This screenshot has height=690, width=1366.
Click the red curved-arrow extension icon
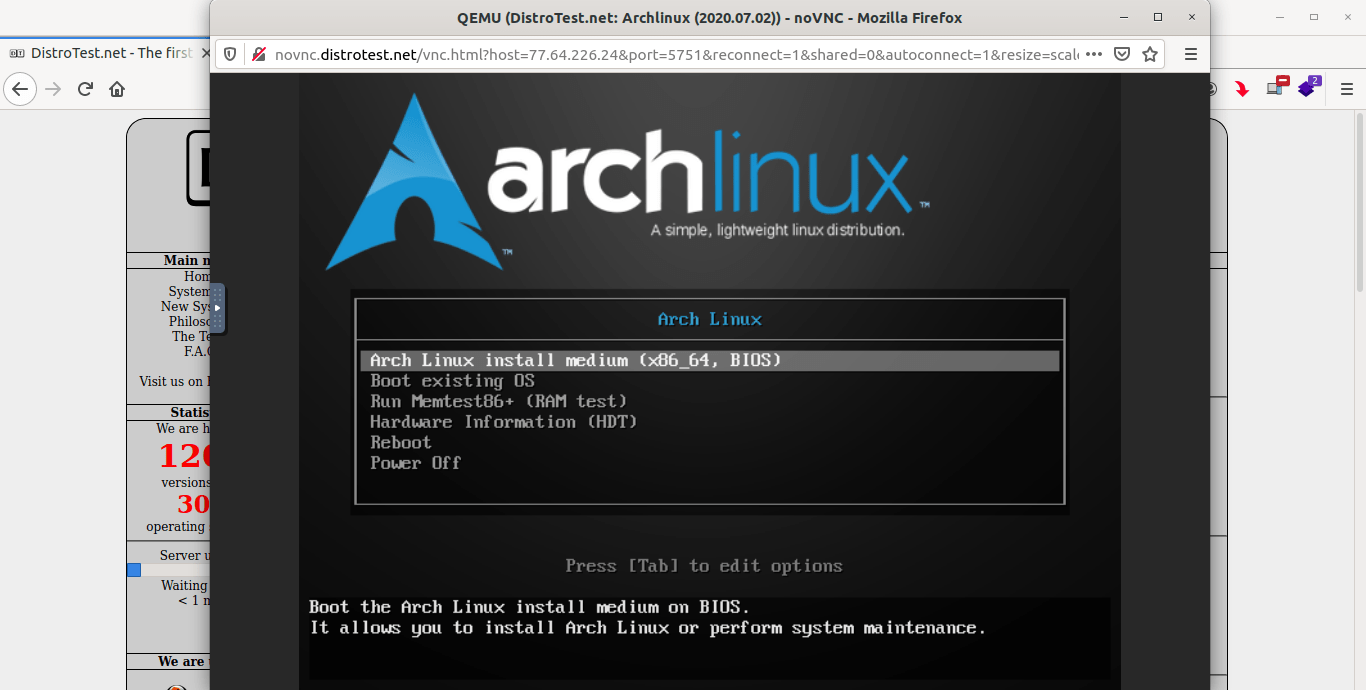1241,89
